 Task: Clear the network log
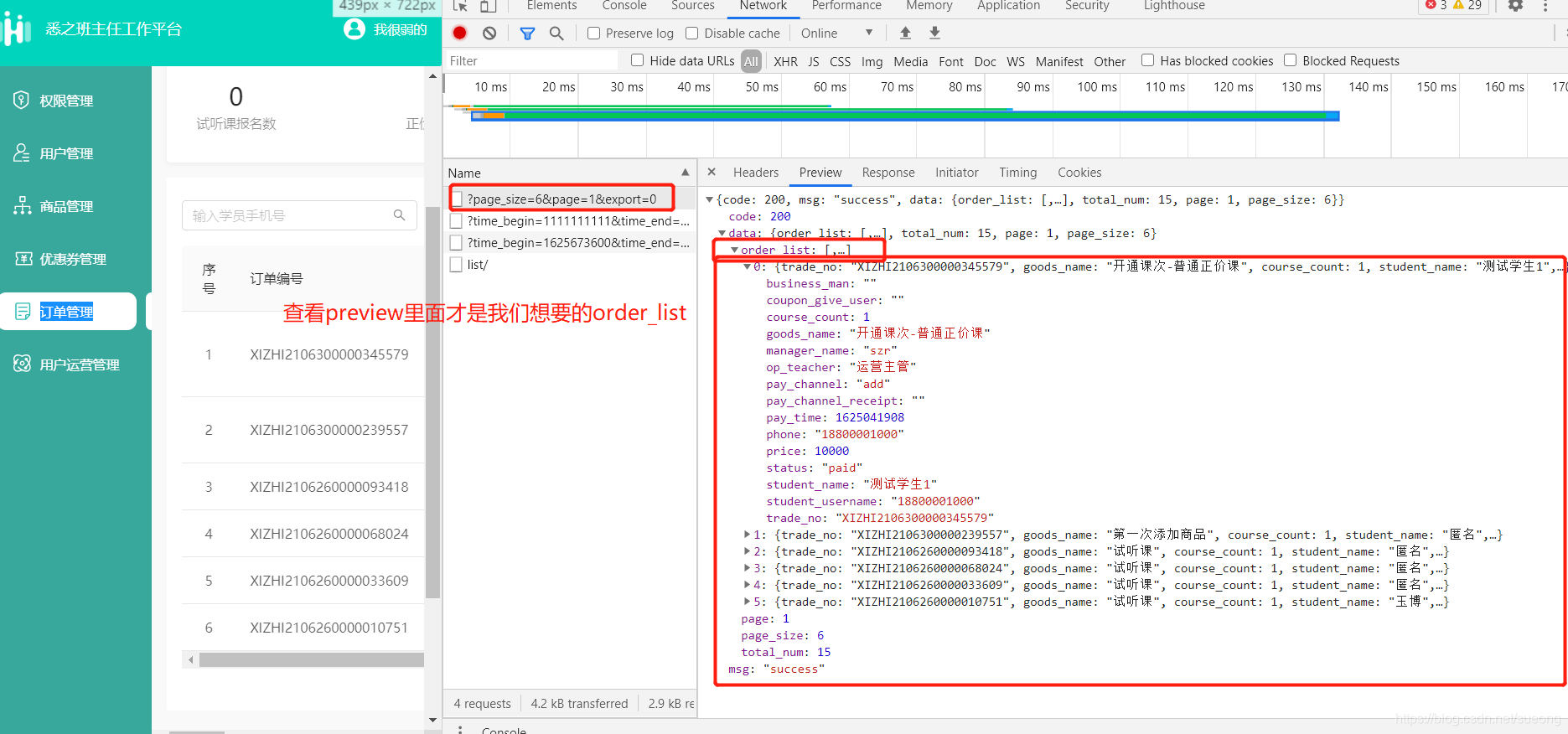(x=489, y=34)
